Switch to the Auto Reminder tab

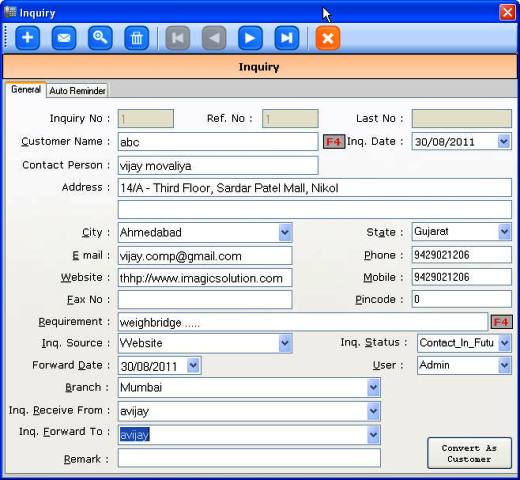[77, 91]
